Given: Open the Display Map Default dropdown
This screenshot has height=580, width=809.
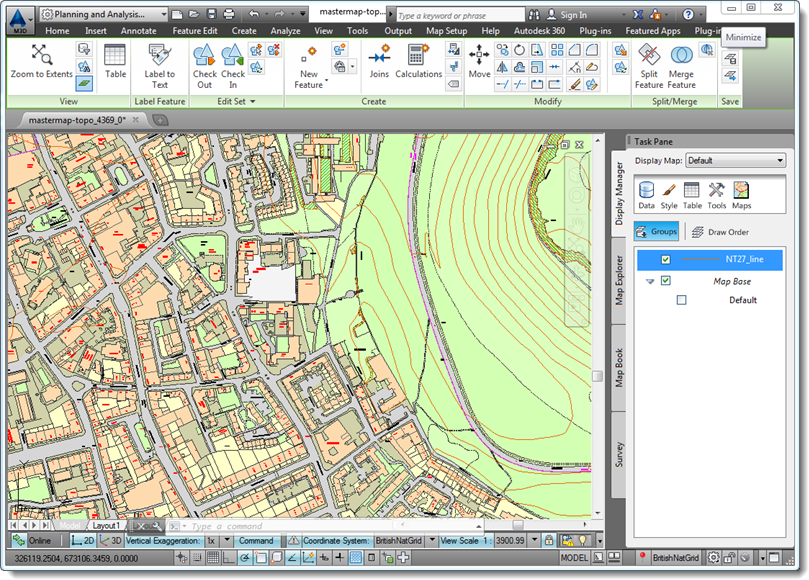Looking at the screenshot, I should (x=735, y=160).
